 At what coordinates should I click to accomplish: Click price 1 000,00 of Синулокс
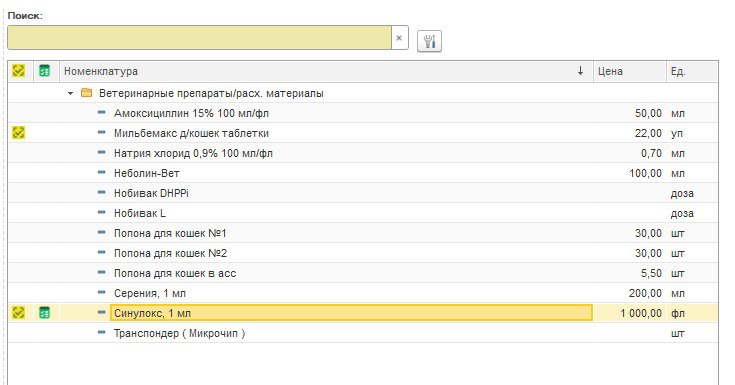[641, 313]
